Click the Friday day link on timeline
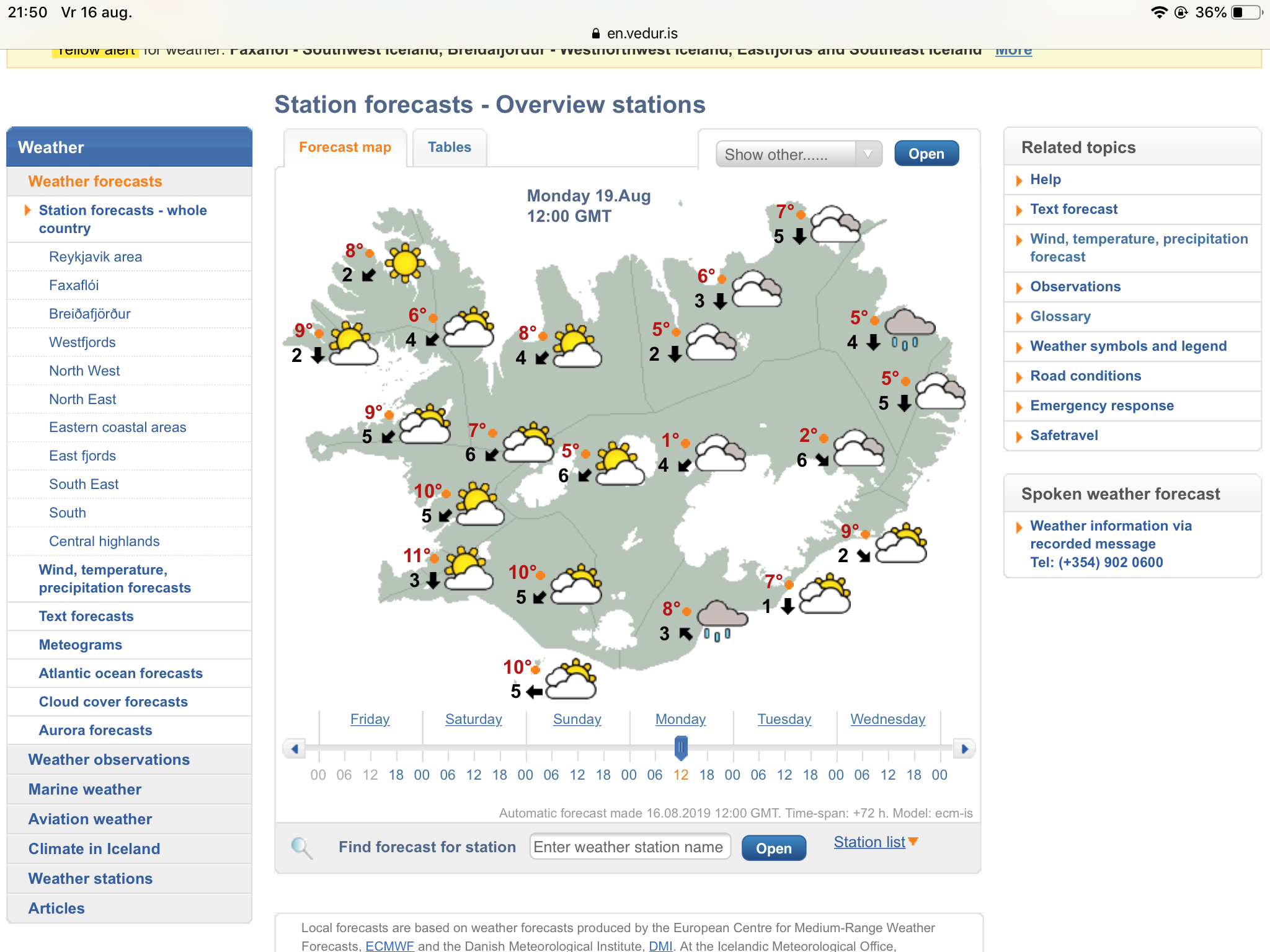 point(370,720)
